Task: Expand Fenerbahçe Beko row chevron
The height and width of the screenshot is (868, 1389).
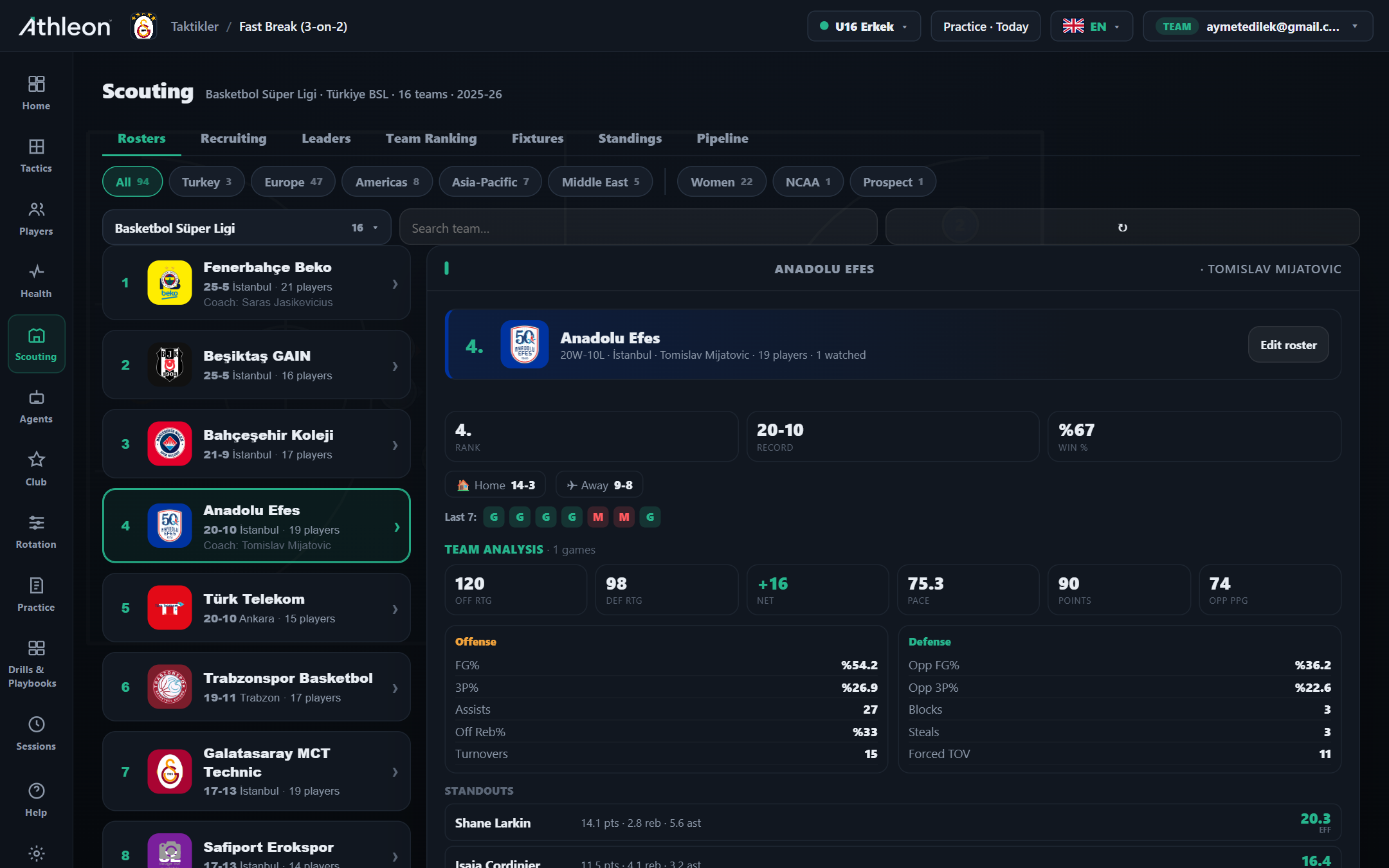Action: pyautogui.click(x=395, y=284)
